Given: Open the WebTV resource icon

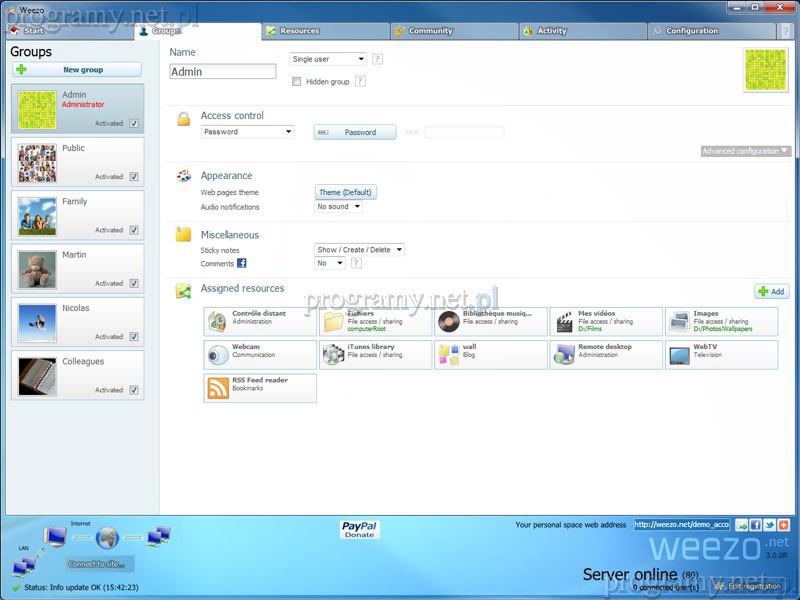Looking at the screenshot, I should pyautogui.click(x=679, y=355).
